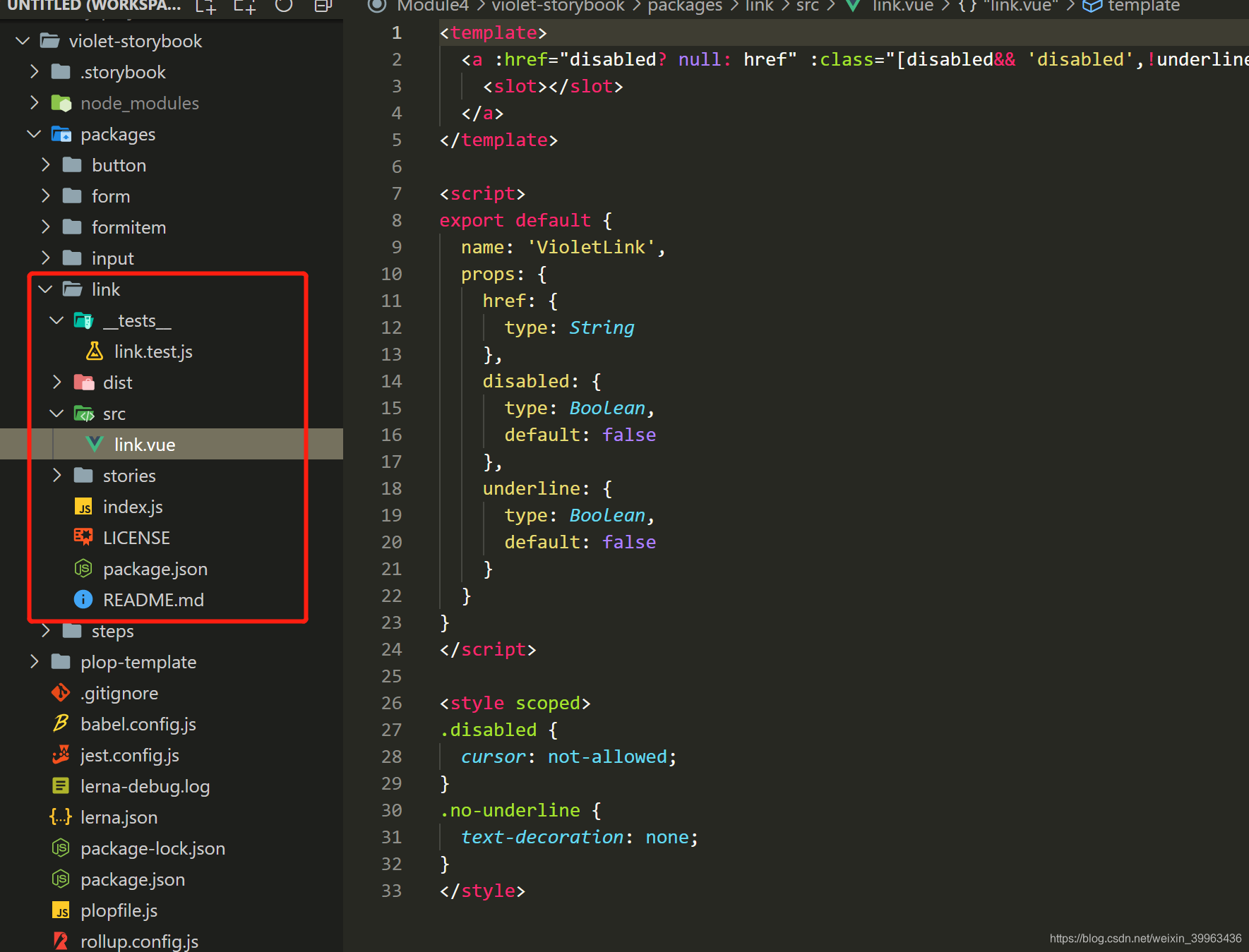Image resolution: width=1249 pixels, height=952 pixels.
Task: Expand the node_modules folder chevron
Action: tap(34, 103)
